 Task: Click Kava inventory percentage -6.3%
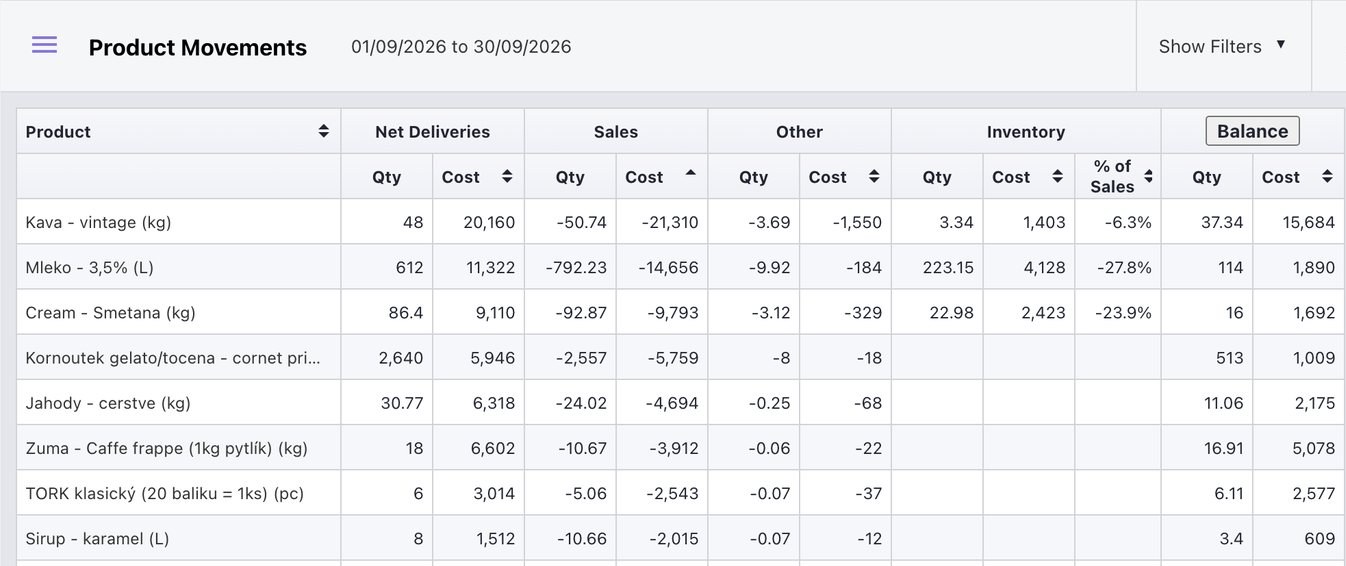[x=1128, y=222]
